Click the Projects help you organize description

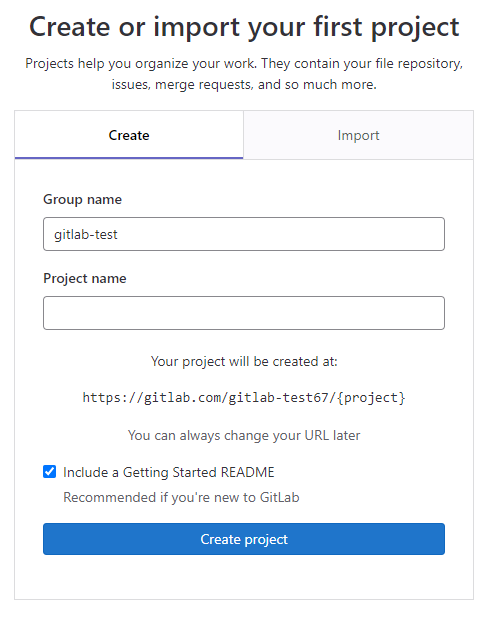click(244, 63)
